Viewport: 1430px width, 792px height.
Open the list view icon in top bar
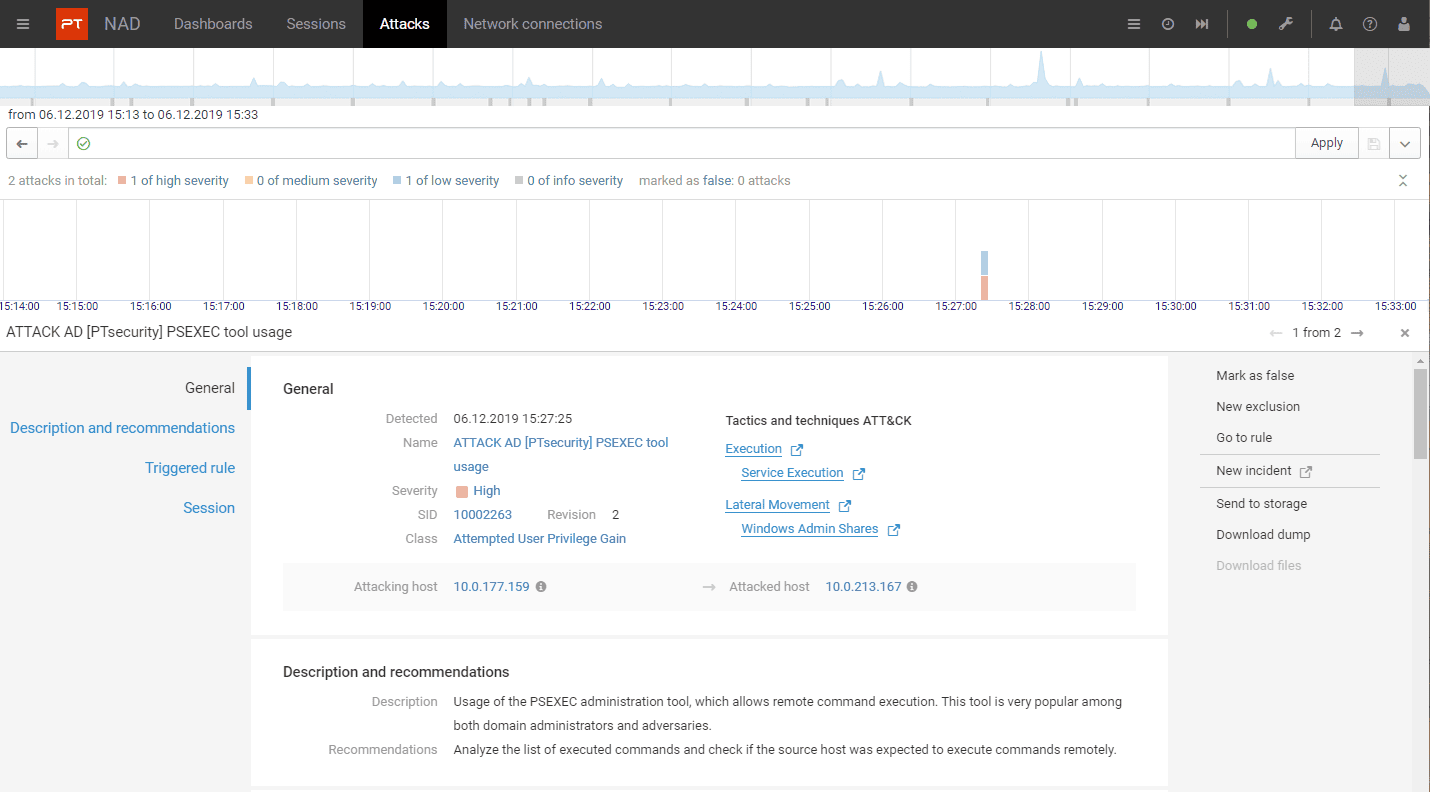point(1134,24)
